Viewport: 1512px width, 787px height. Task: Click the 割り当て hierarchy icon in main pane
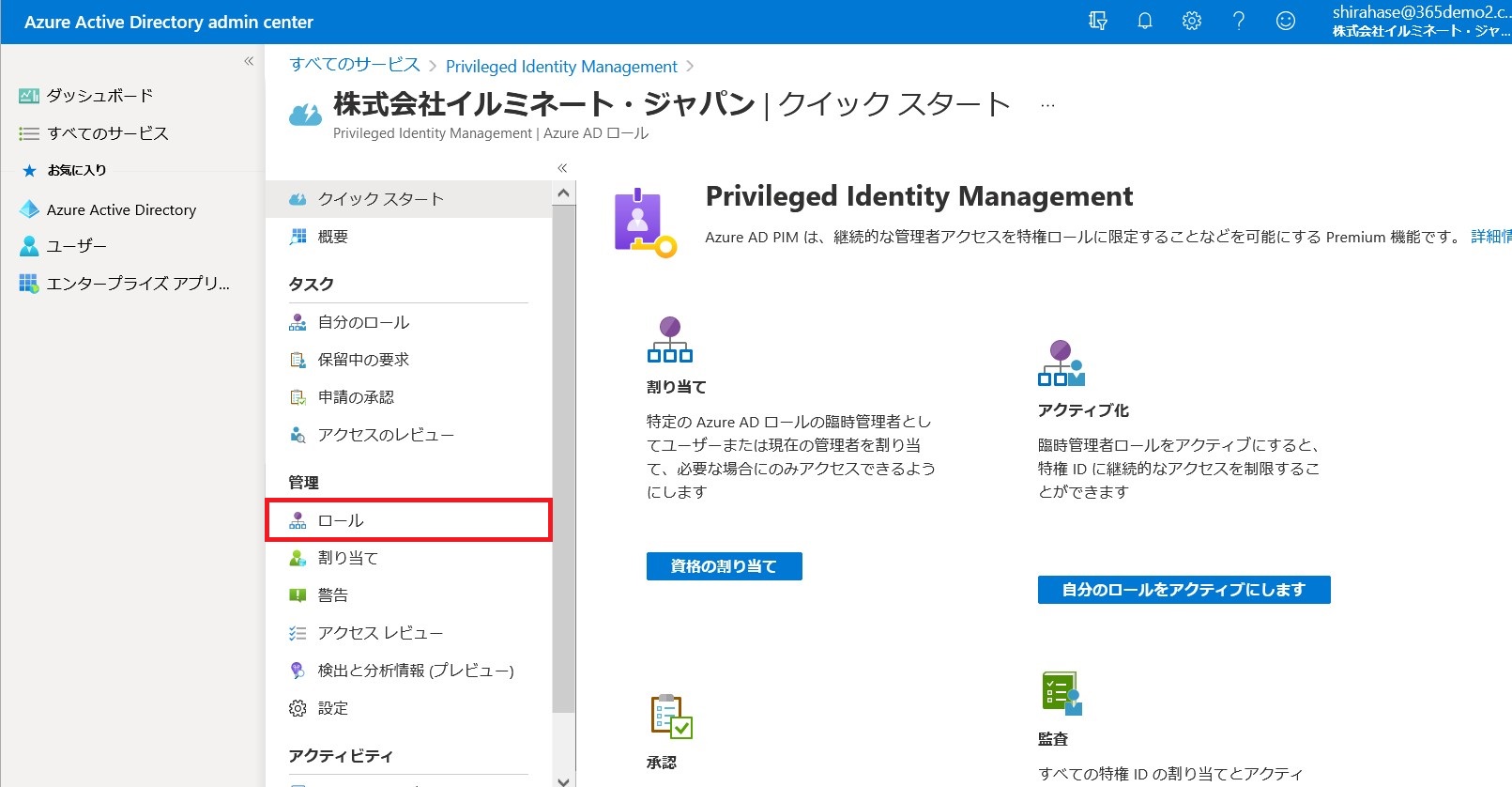[669, 340]
